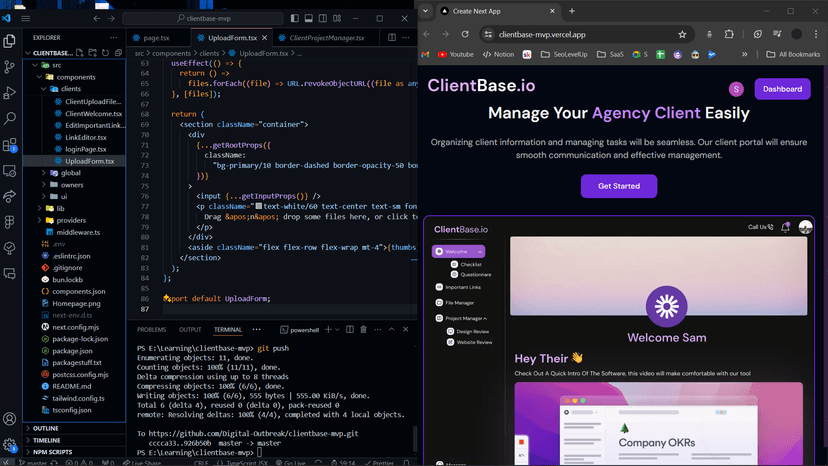The width and height of the screenshot is (828, 466).
Task: Bookmark this page with star icon
Action: pos(682,34)
